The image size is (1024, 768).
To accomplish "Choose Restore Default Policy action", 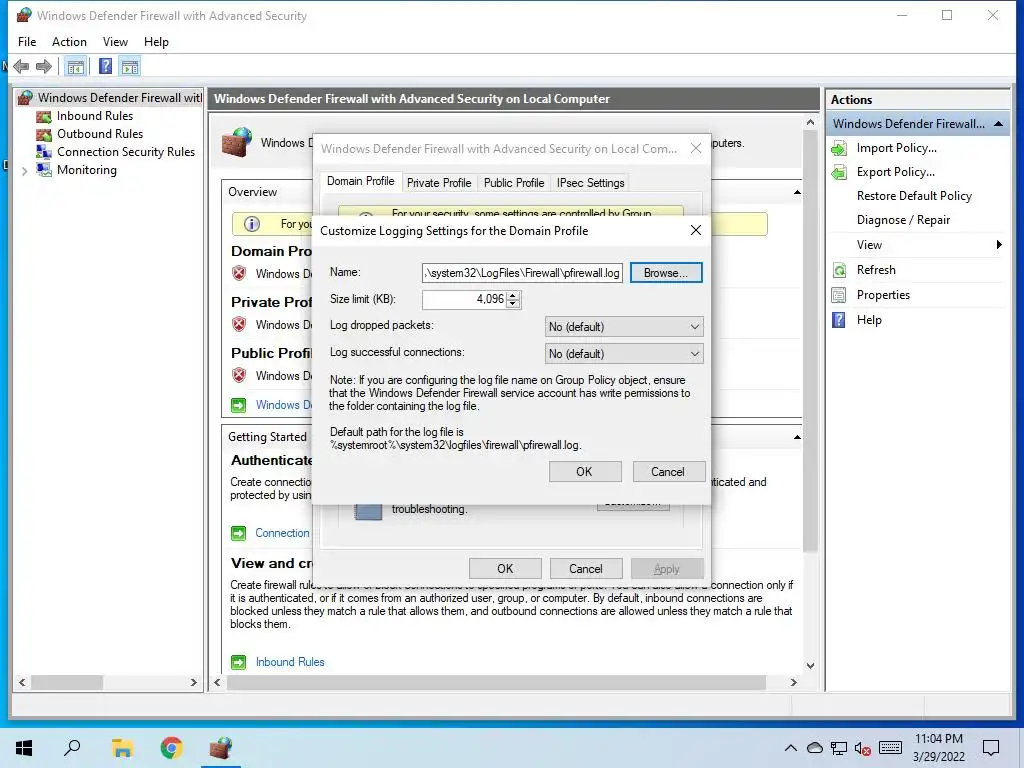I will (x=914, y=196).
